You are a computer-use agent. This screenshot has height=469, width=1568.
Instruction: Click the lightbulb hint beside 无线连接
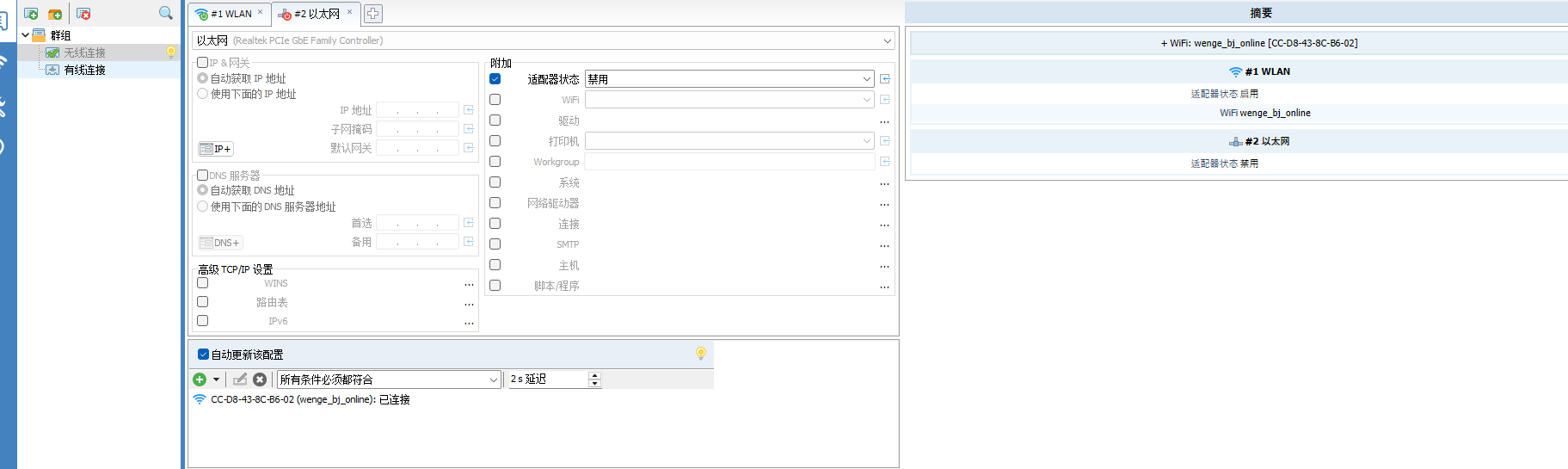pyautogui.click(x=171, y=52)
